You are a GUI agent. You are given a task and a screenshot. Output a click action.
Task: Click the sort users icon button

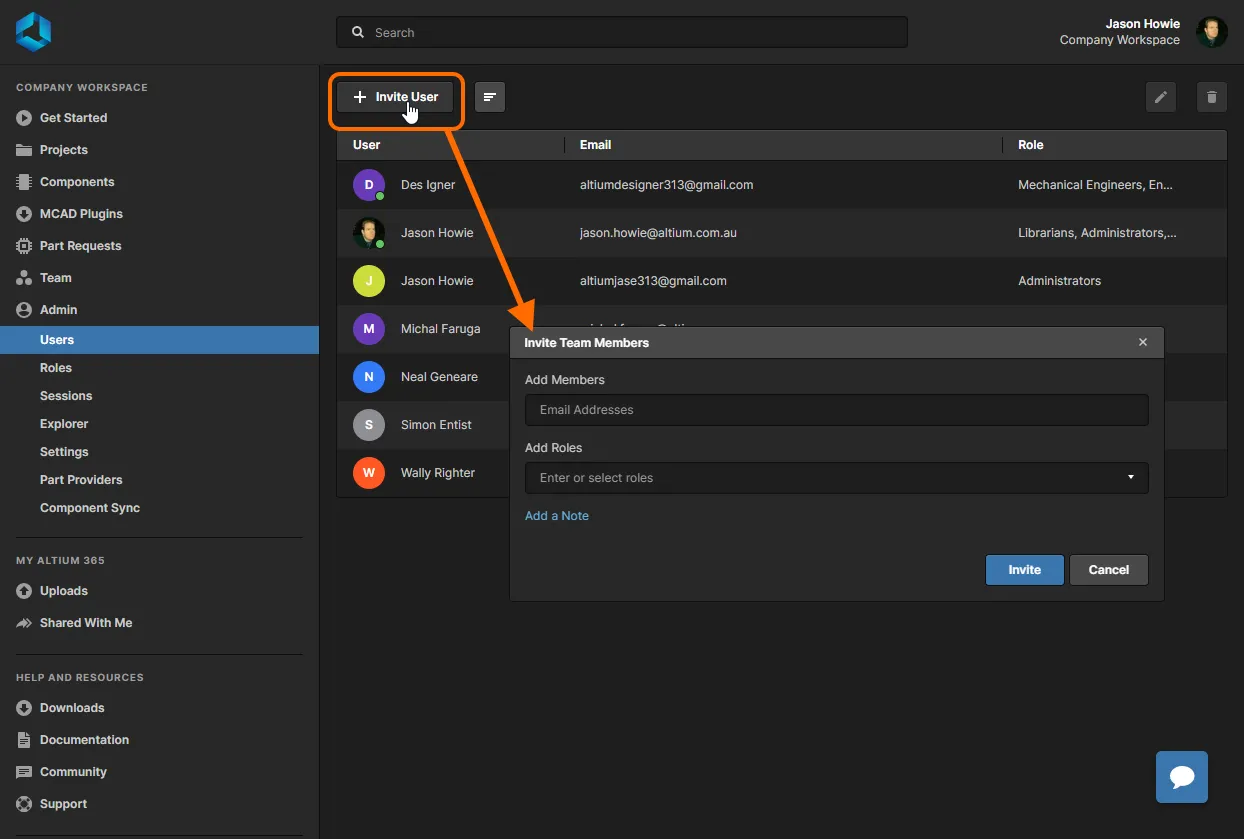(x=489, y=97)
